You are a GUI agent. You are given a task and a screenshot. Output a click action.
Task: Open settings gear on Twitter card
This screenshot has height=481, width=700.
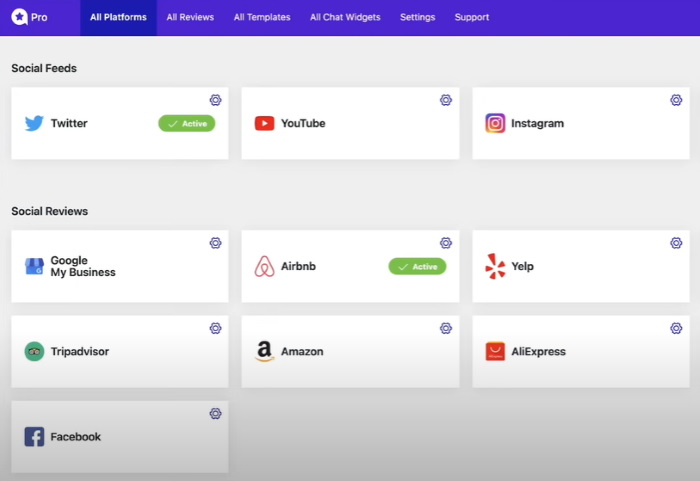[x=215, y=100]
